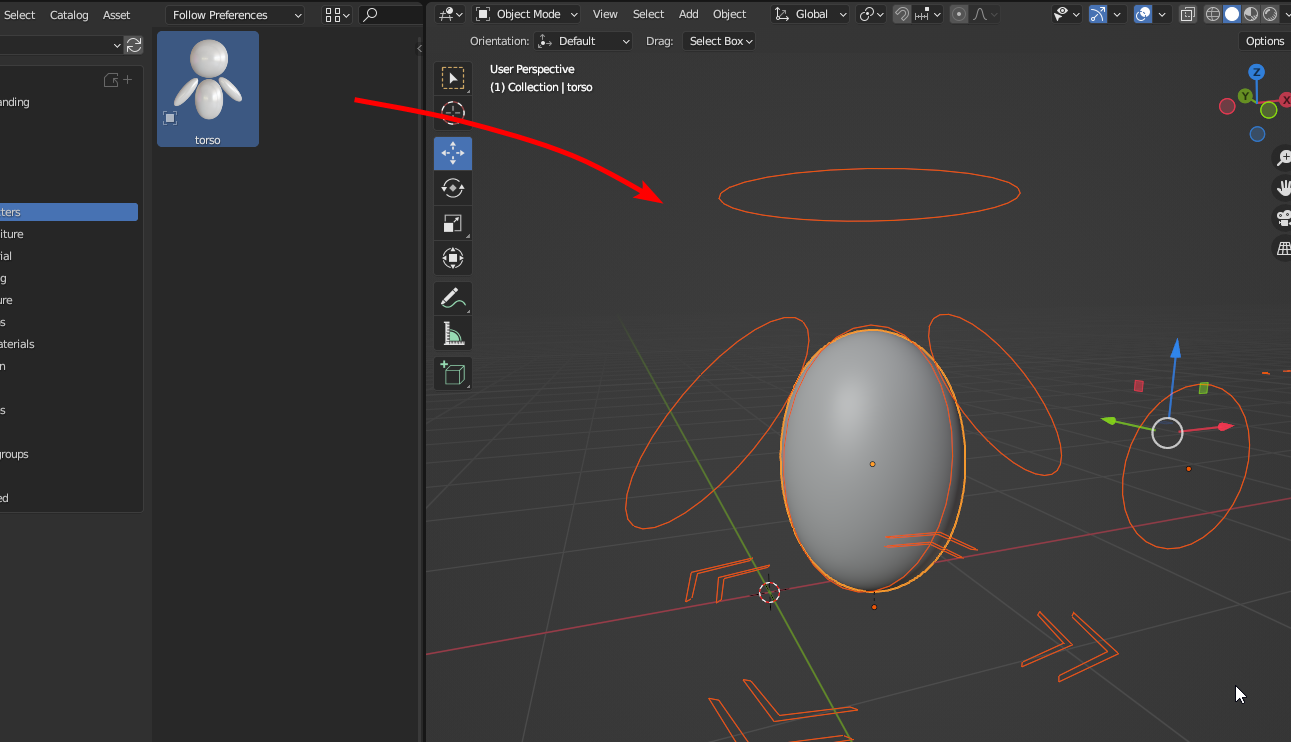Viewport: 1291px width, 742px height.
Task: Open the Asset menu in asset browser
Action: click(x=117, y=15)
